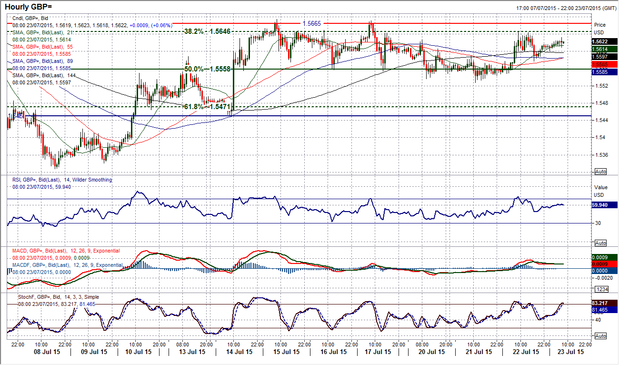Select the RSI 14 Wilder Smoothing label

click(x=62, y=180)
